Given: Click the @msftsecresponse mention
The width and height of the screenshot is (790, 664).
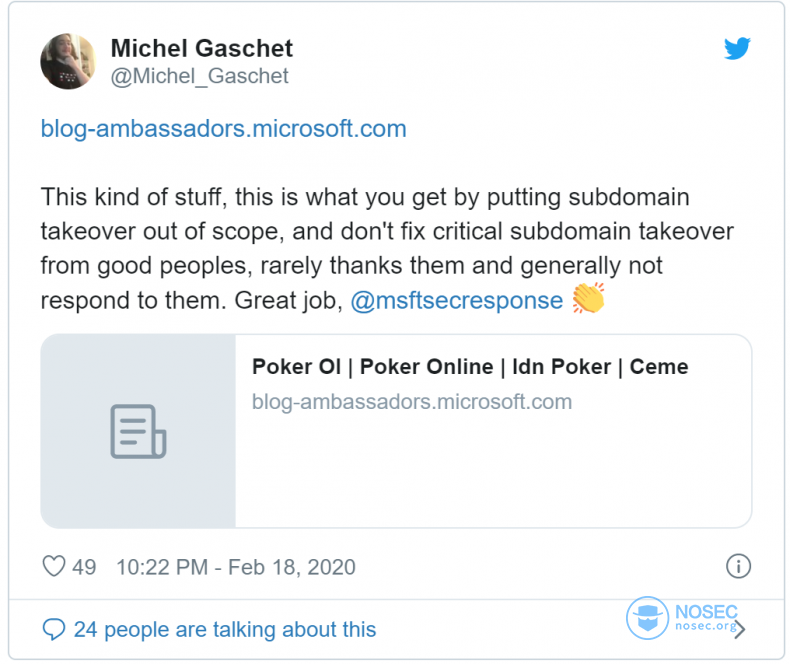Looking at the screenshot, I should [x=456, y=301].
